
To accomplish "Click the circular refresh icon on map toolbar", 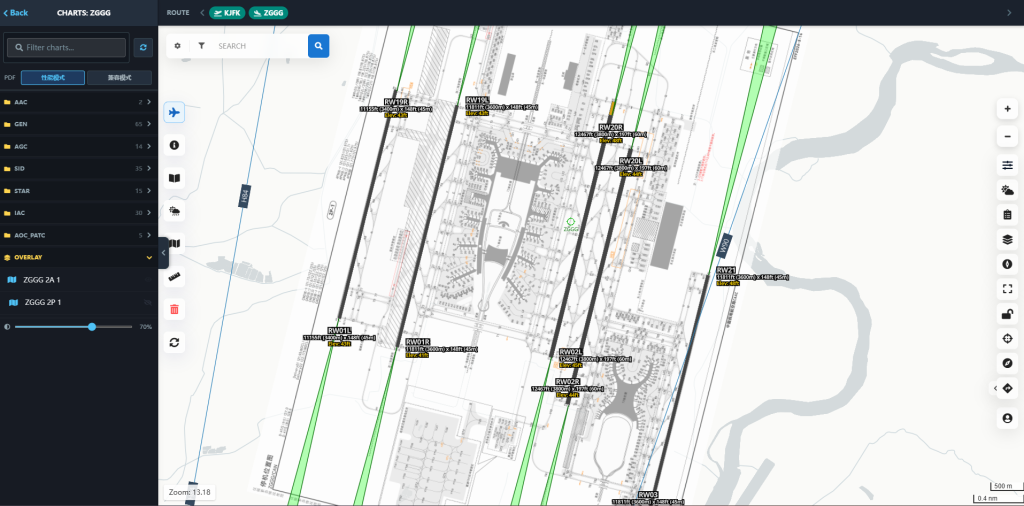I will click(x=174, y=342).
